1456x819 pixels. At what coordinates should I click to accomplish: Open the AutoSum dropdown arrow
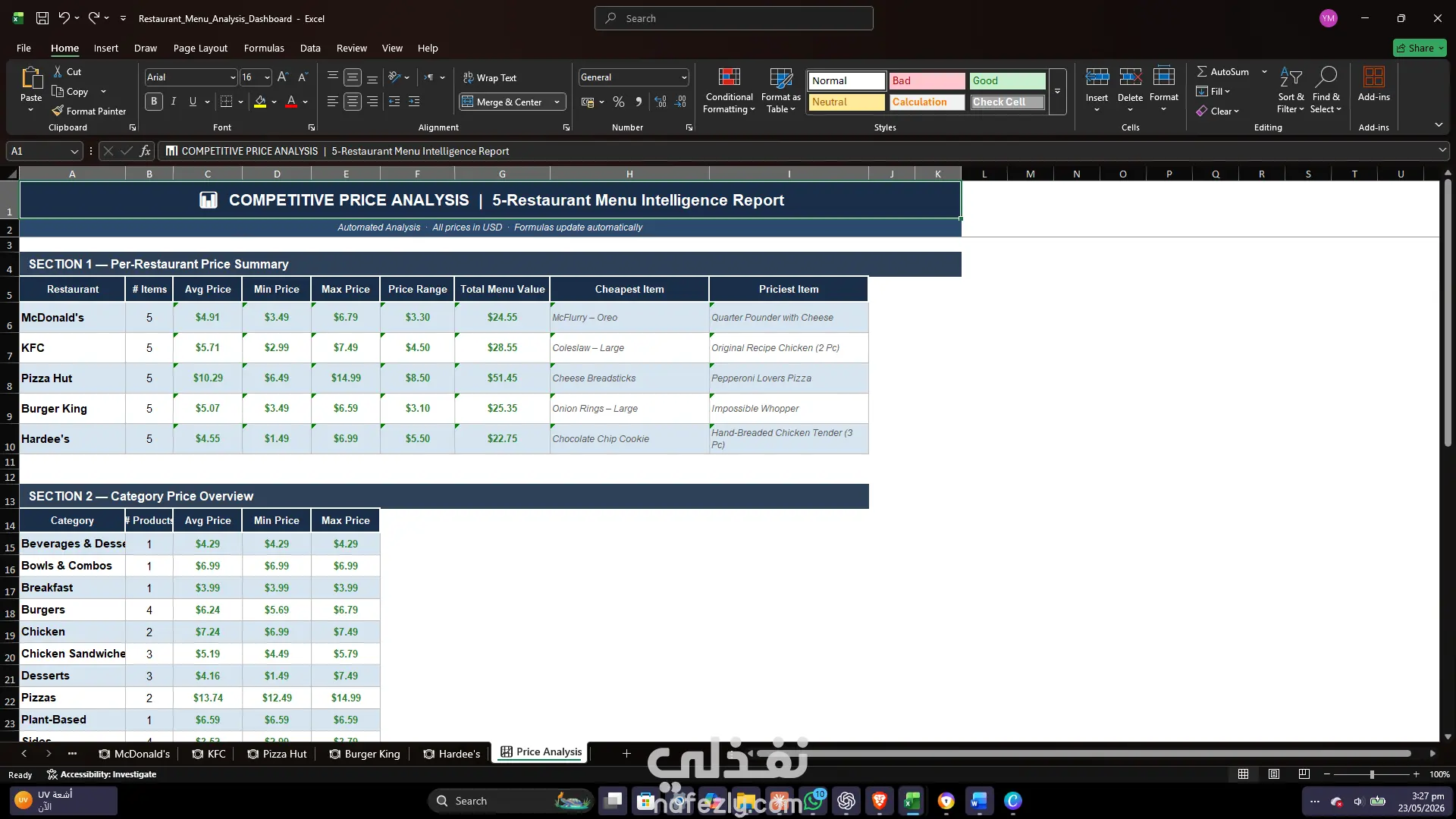click(1264, 71)
